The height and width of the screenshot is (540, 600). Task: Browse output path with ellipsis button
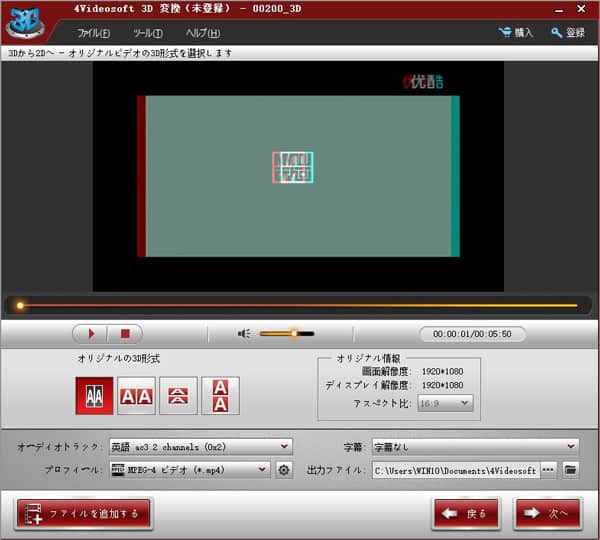point(548,470)
